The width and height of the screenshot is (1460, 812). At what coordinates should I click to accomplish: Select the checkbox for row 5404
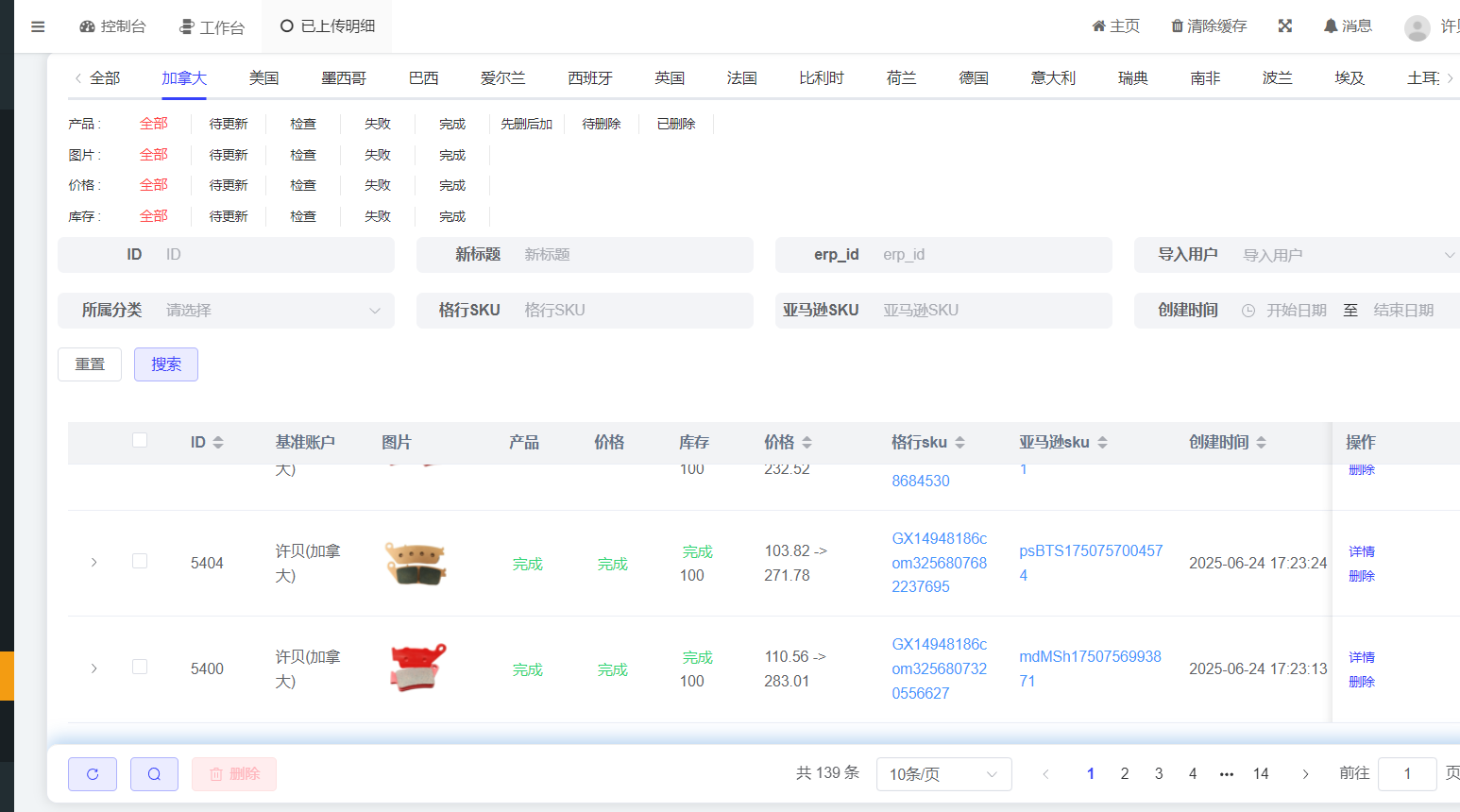[140, 562]
